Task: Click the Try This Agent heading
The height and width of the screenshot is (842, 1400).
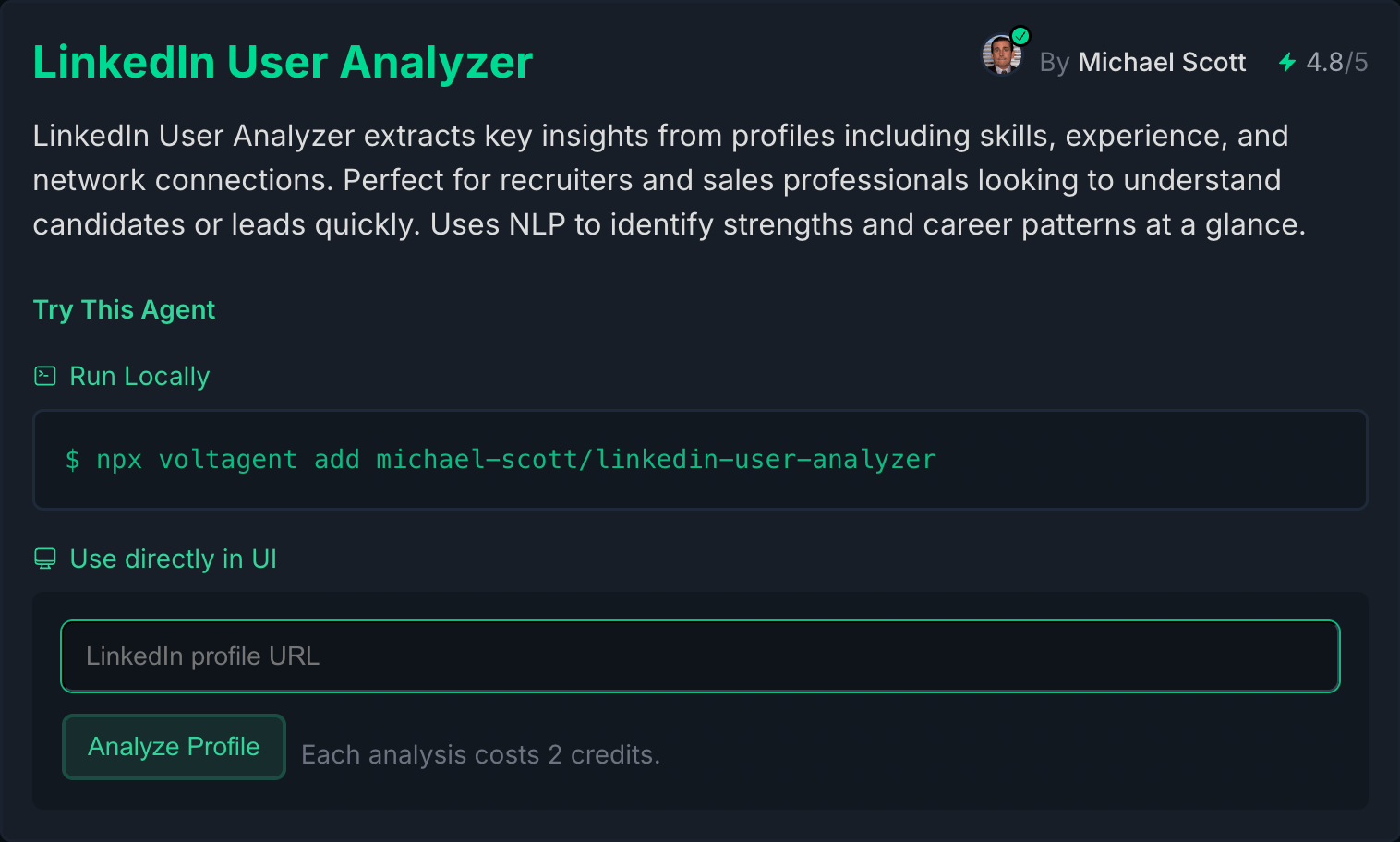Action: click(124, 310)
